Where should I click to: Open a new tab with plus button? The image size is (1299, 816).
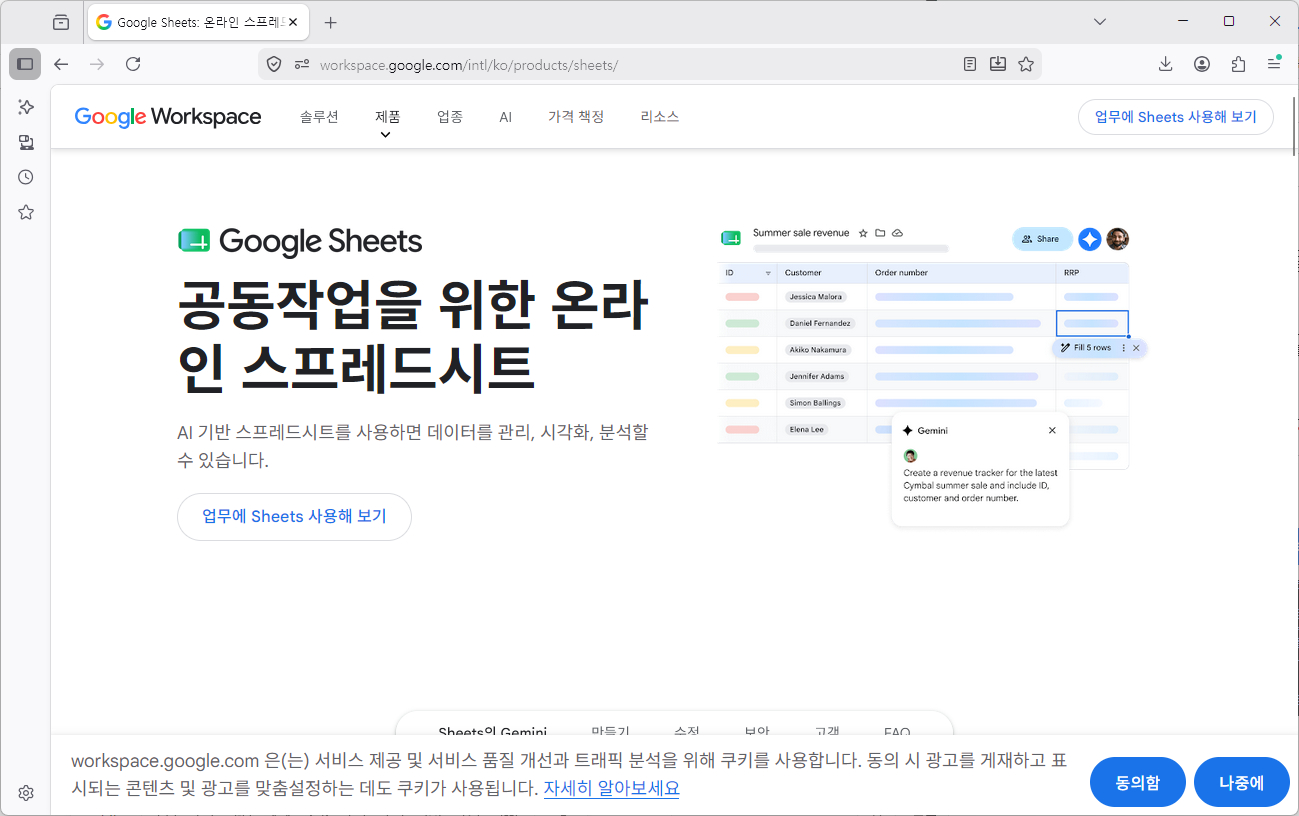click(331, 22)
